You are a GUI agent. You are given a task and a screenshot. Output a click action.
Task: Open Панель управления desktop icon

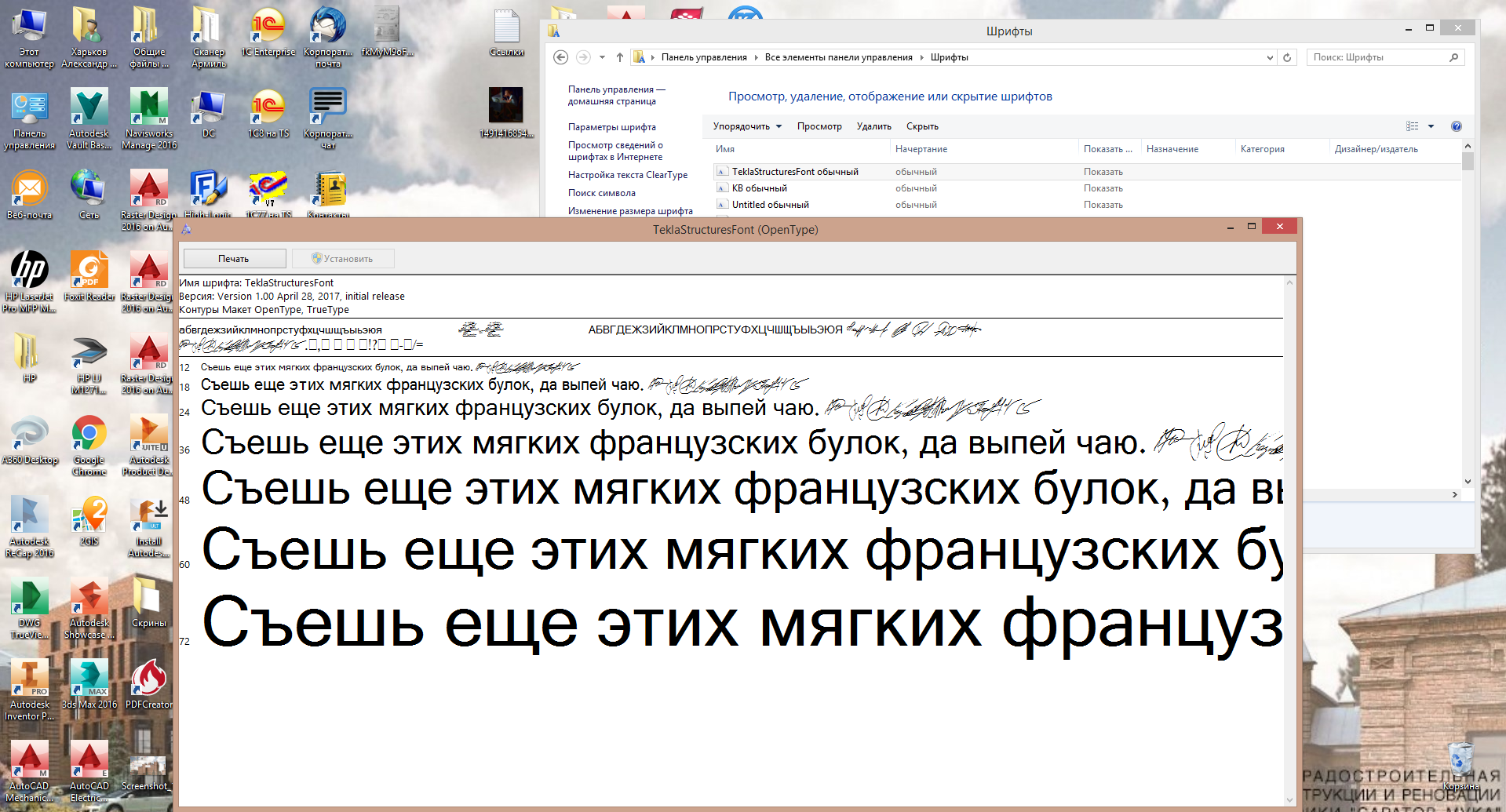point(29,118)
